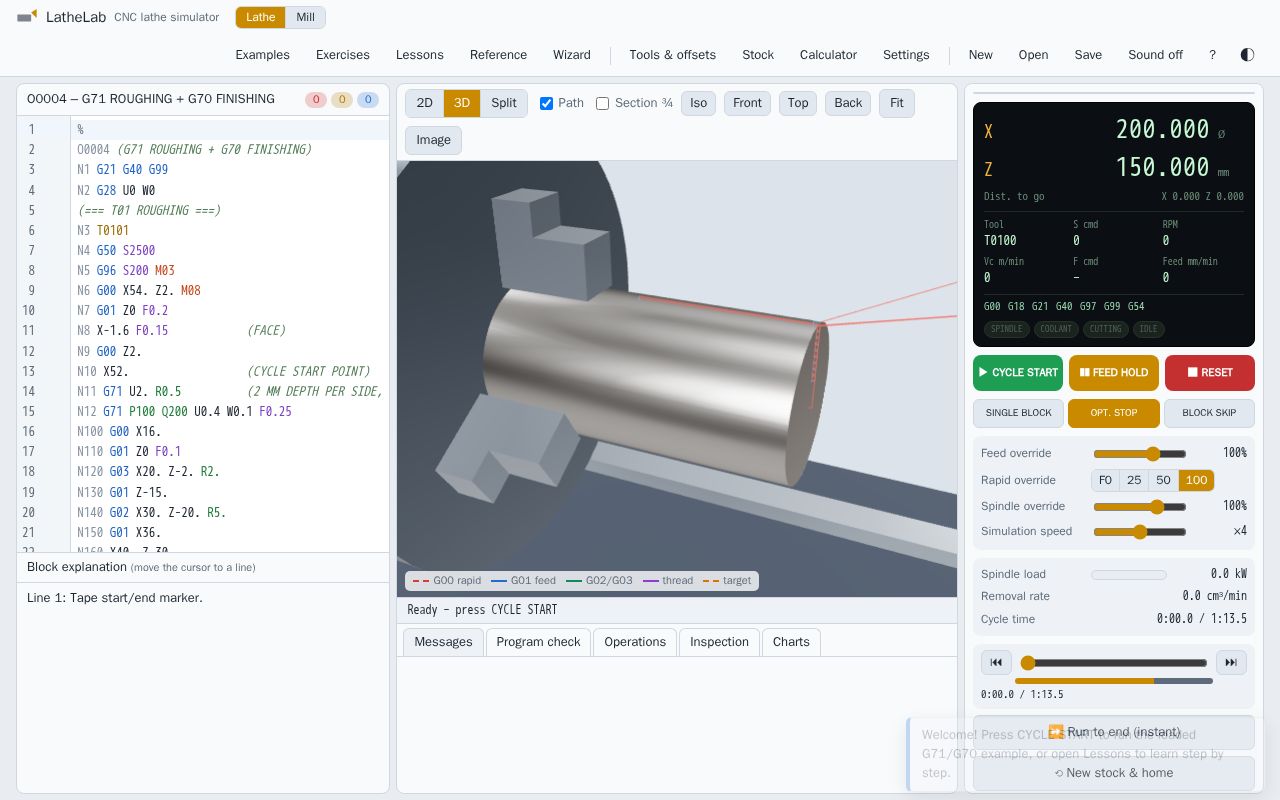The height and width of the screenshot is (800, 1280).
Task: Switch viewport to 2D view
Action: [424, 103]
